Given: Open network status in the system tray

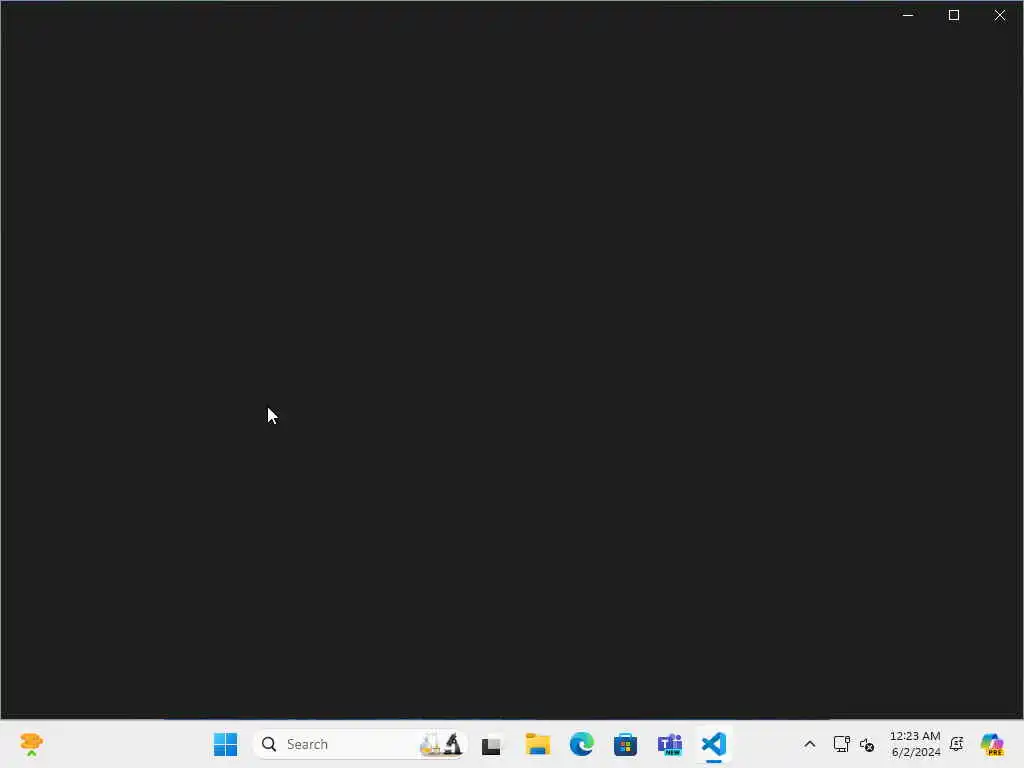Looking at the screenshot, I should (841, 744).
